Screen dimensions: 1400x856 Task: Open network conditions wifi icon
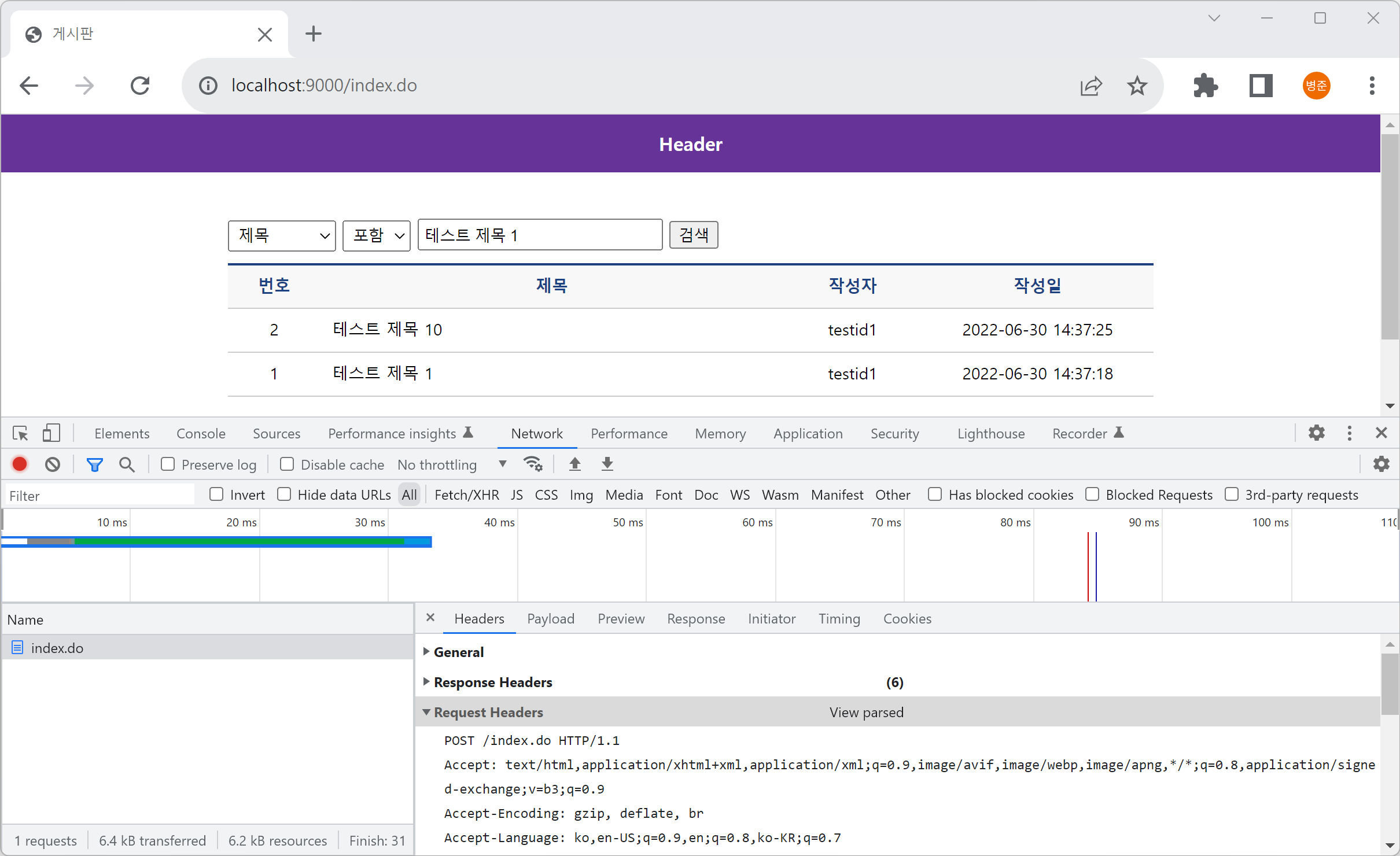532,464
